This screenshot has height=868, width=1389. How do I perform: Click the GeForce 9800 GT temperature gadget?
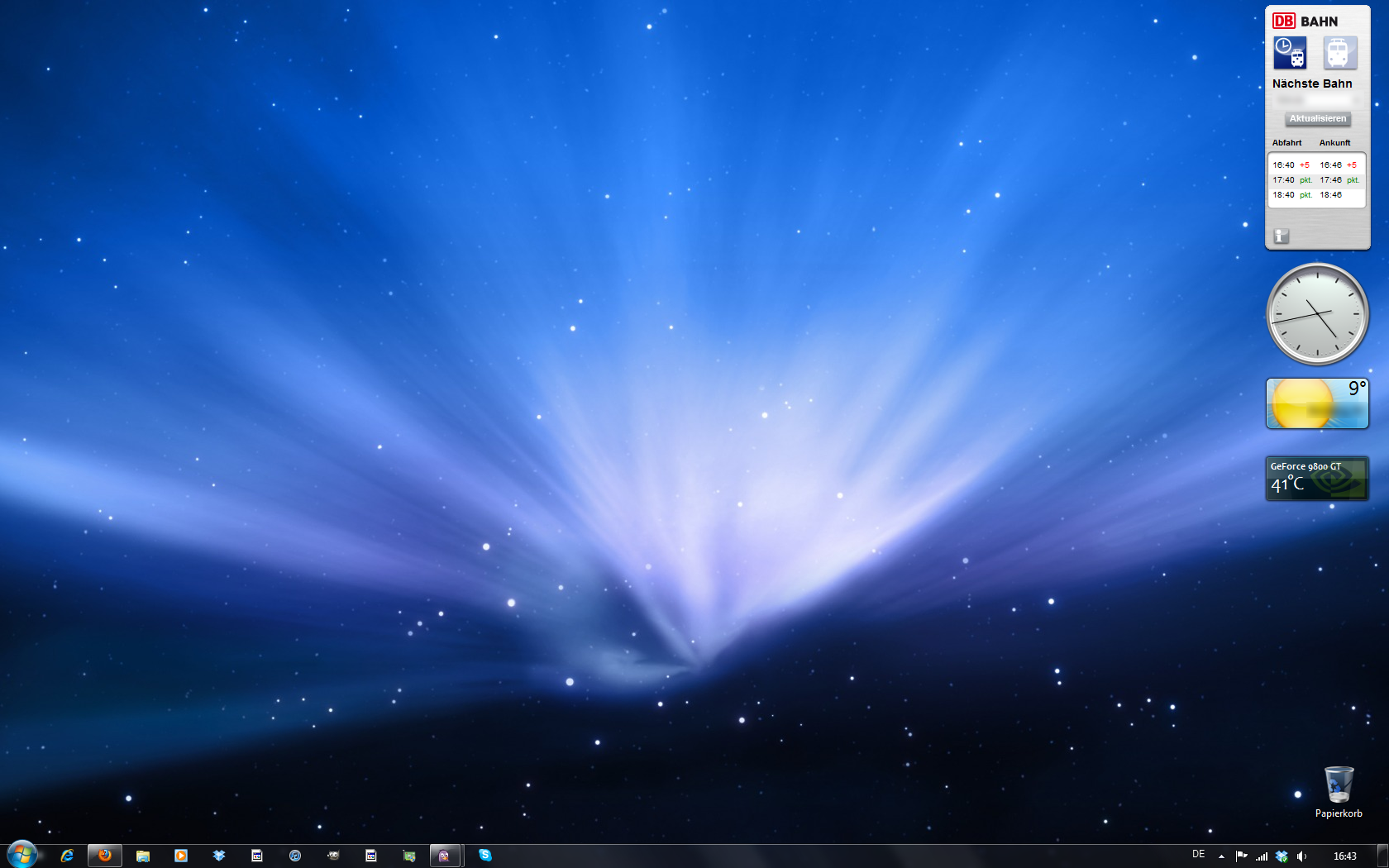pyautogui.click(x=1317, y=479)
